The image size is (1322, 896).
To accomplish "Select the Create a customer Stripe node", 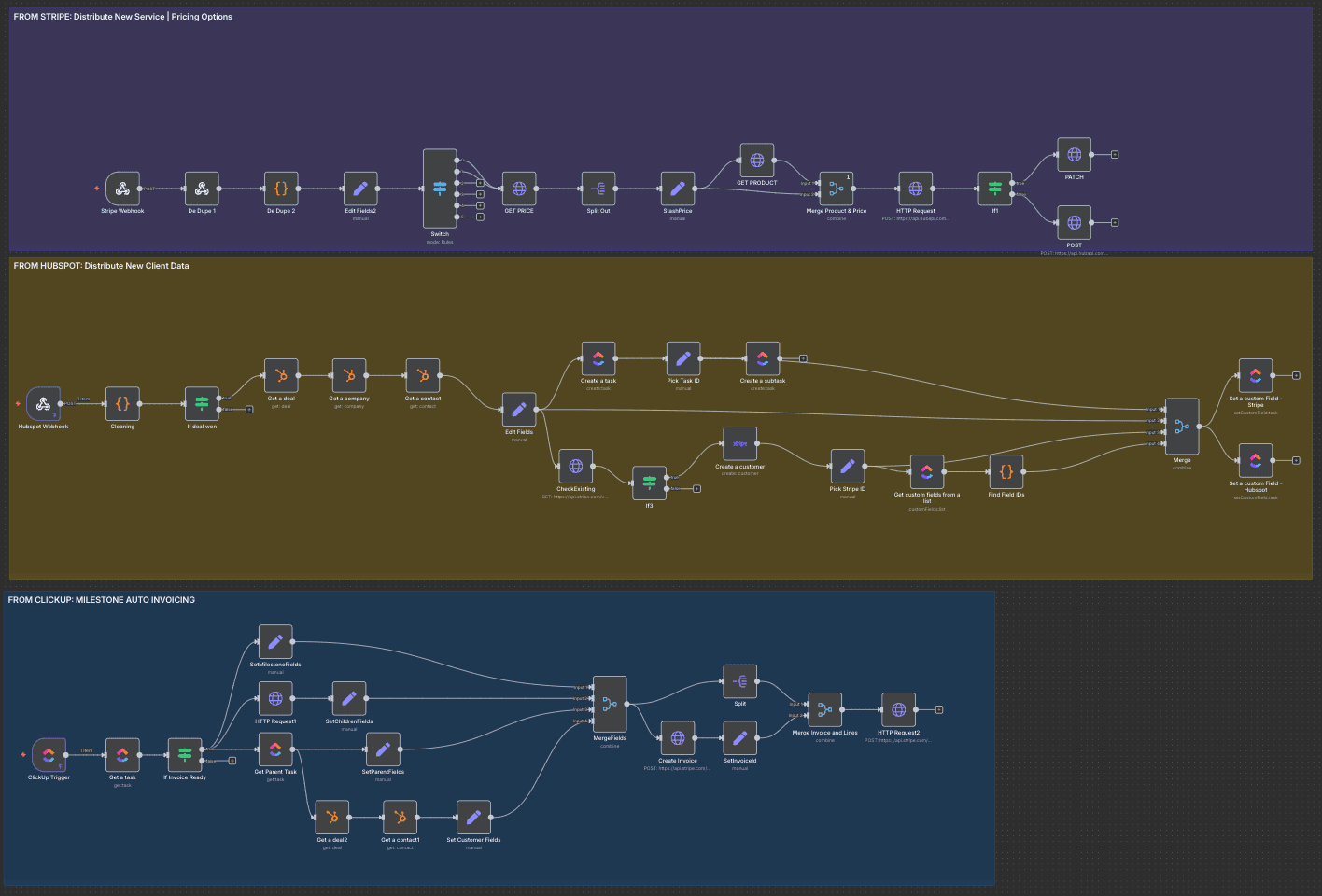I will 739,444.
